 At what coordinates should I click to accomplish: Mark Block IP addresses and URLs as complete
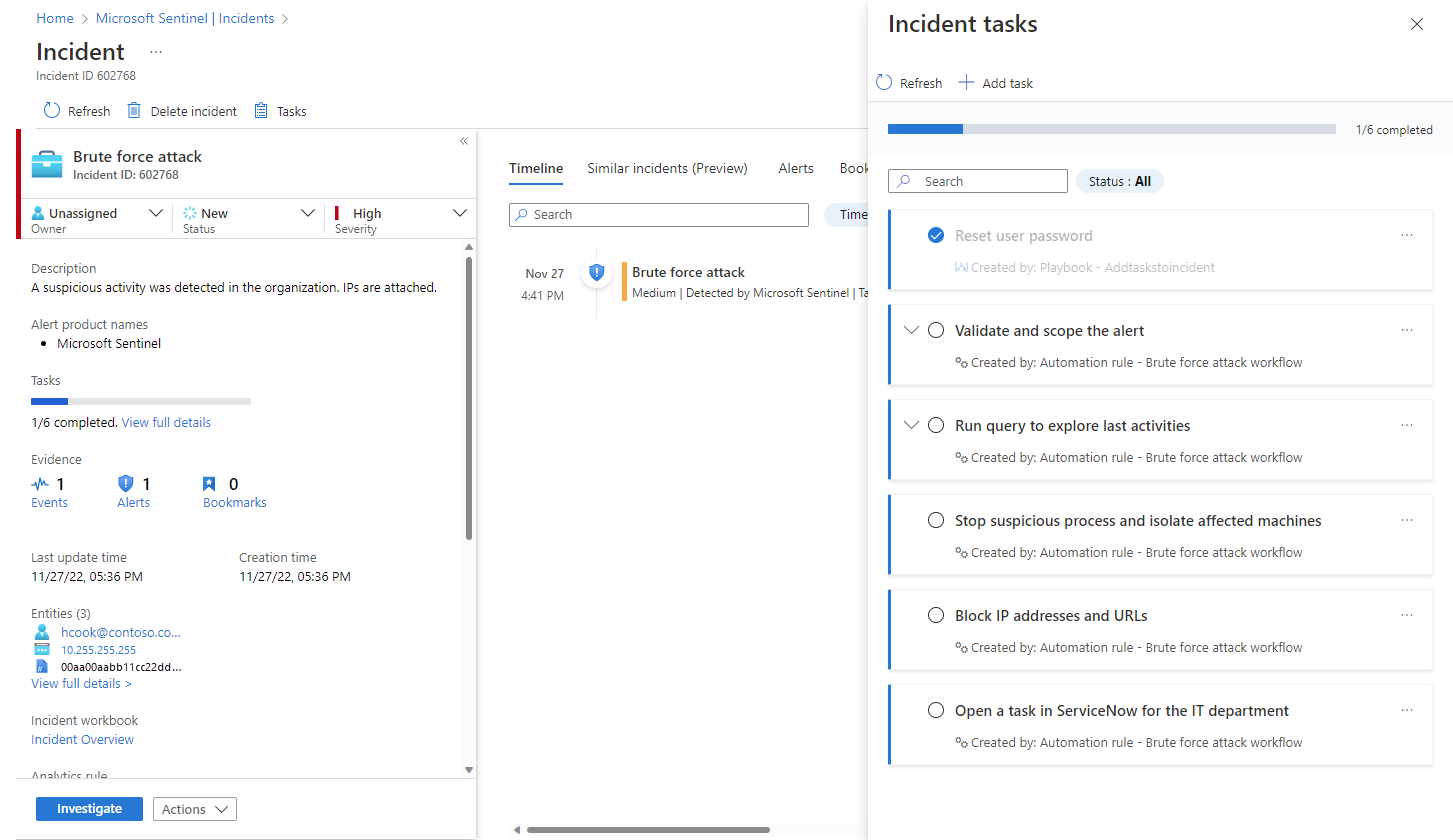pyautogui.click(x=936, y=616)
